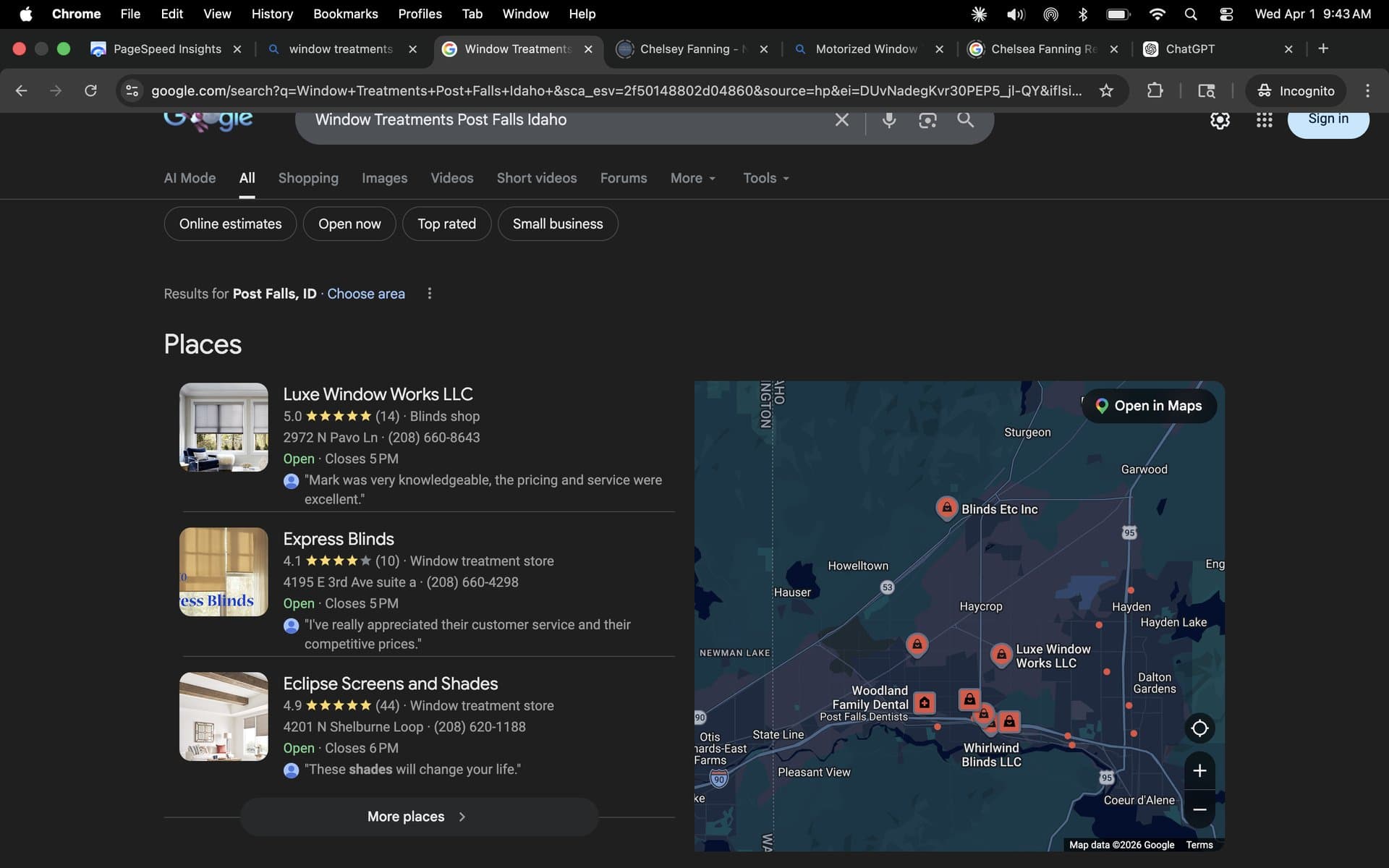Enable the Open now filter

coord(349,224)
